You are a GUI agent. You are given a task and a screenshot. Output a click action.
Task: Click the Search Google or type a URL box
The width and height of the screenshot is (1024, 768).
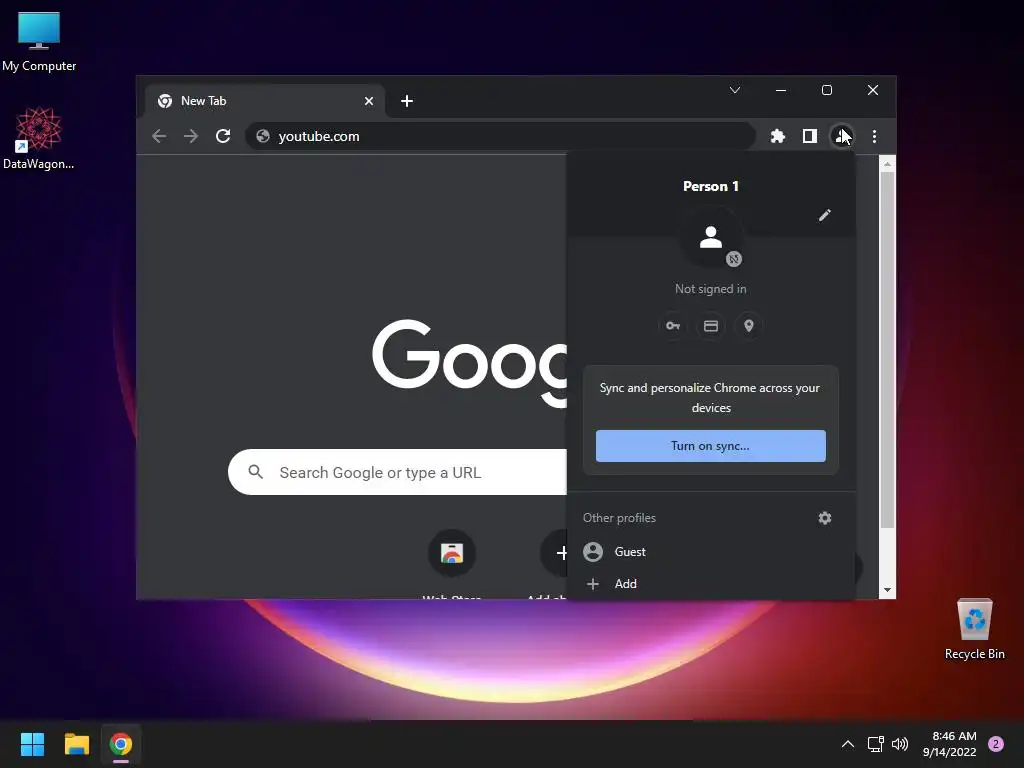tap(397, 472)
